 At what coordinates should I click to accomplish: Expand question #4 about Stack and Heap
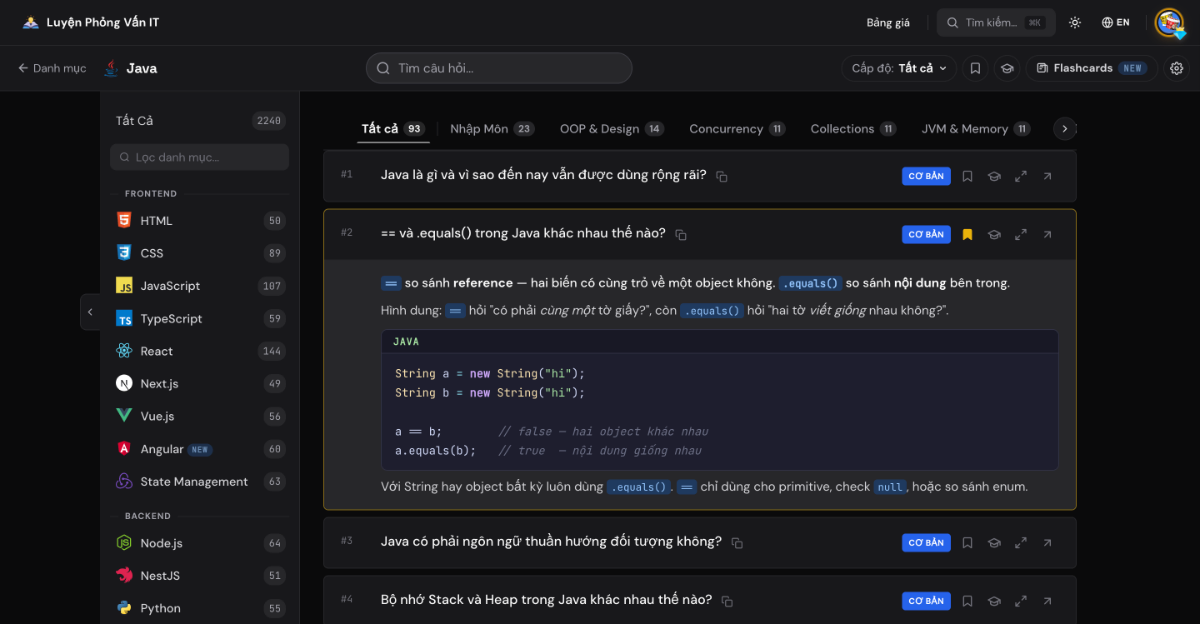(546, 599)
